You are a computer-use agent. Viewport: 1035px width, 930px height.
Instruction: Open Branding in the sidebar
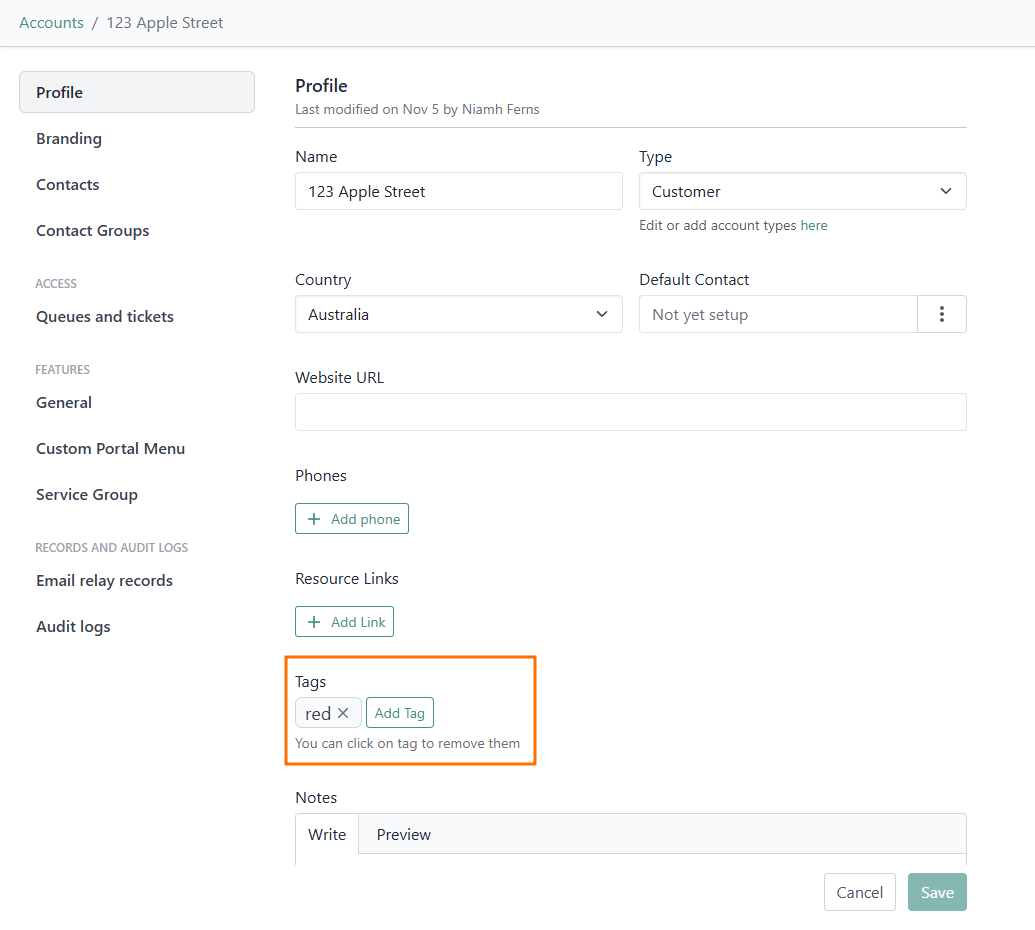[x=69, y=138]
